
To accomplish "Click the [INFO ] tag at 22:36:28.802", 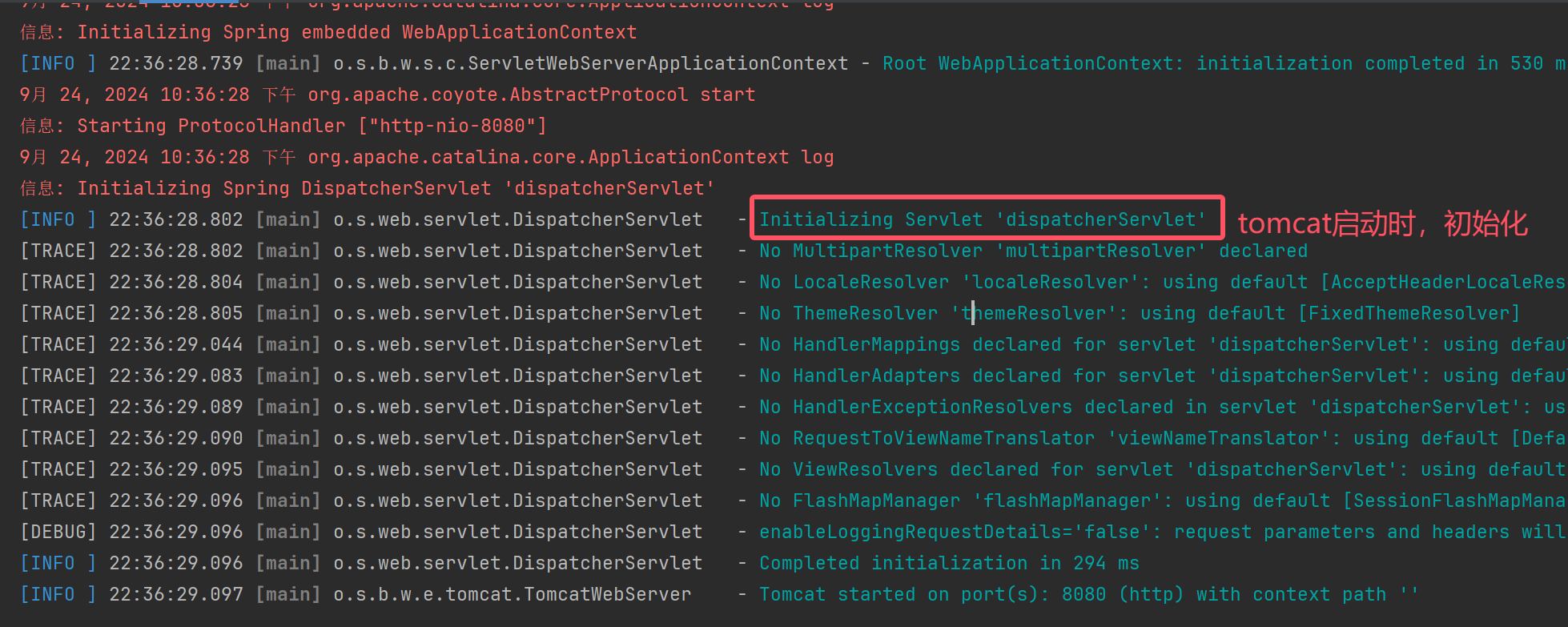I will 58,219.
